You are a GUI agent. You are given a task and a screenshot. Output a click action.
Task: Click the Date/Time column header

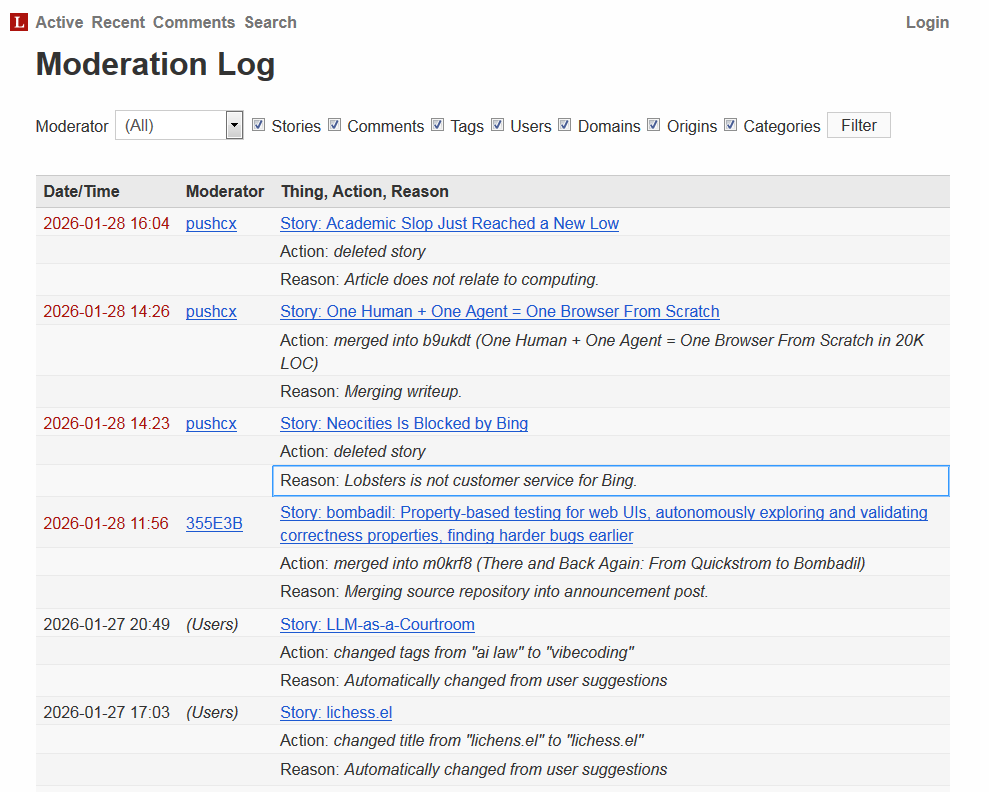(x=81, y=191)
